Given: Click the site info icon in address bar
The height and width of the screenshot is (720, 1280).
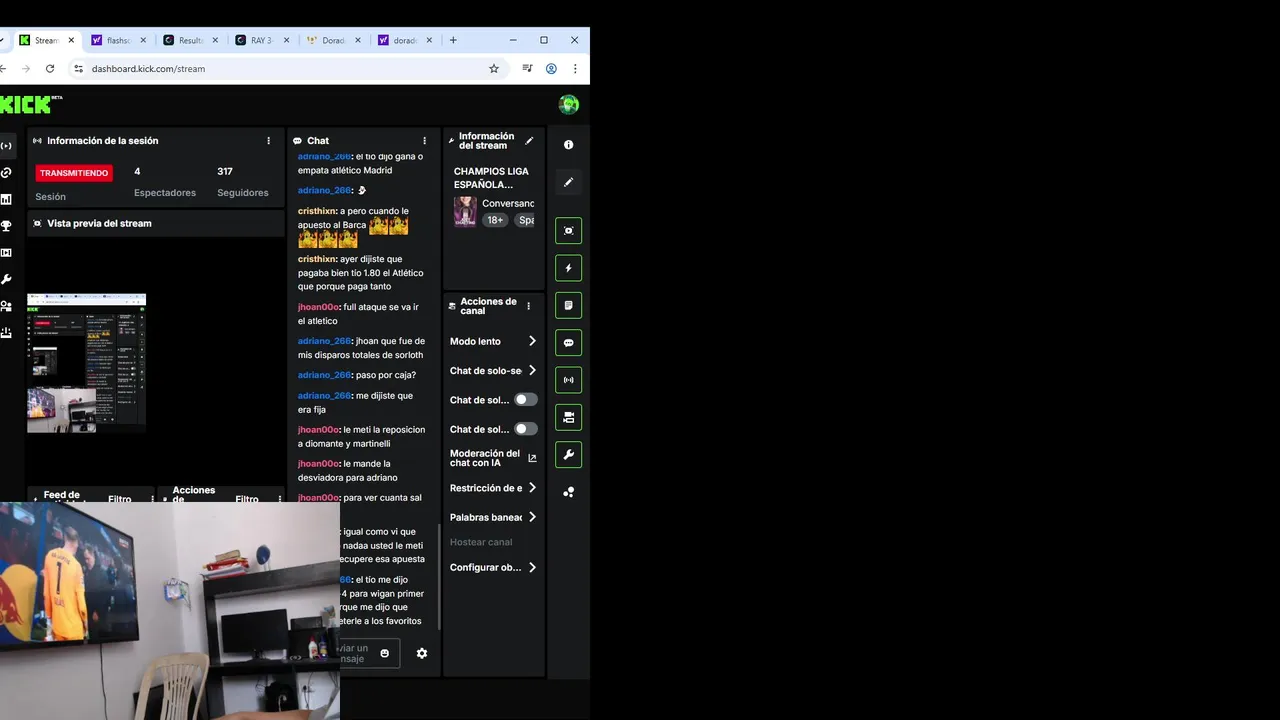Looking at the screenshot, I should pyautogui.click(x=78, y=69).
